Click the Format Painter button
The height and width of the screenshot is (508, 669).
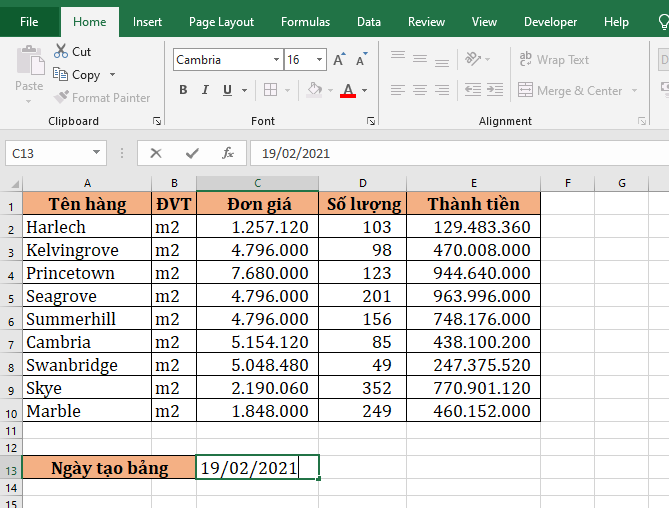pos(102,98)
